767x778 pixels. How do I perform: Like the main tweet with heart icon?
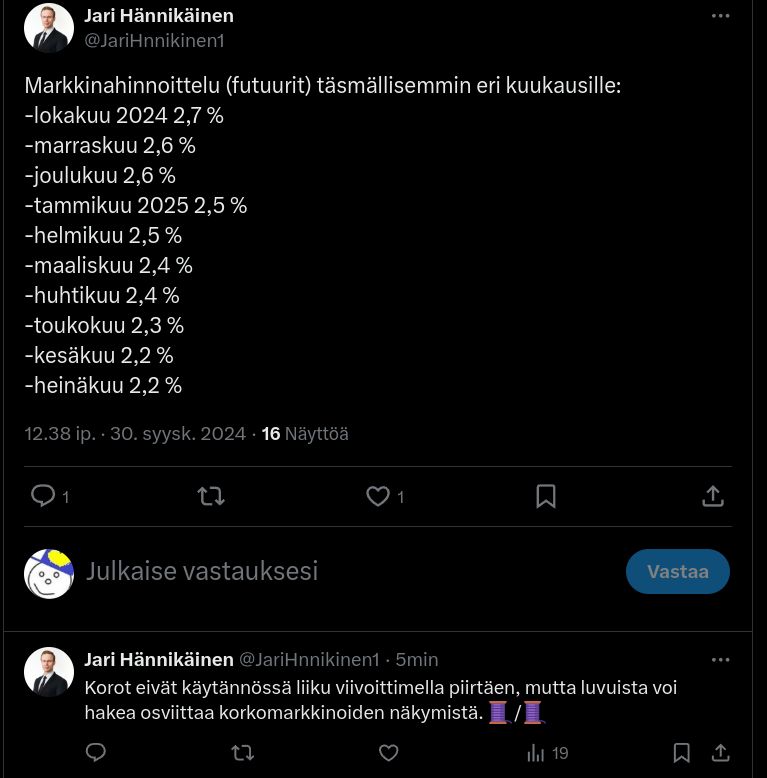point(378,496)
